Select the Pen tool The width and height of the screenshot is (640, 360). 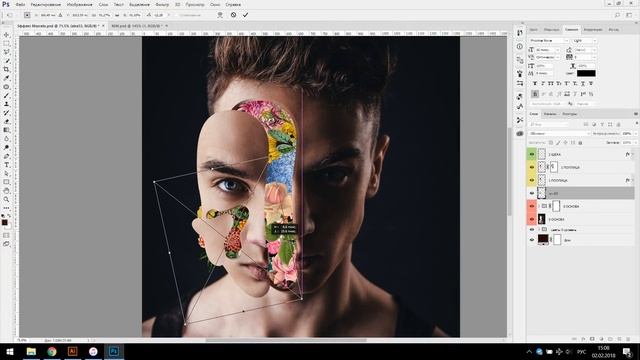[6, 156]
